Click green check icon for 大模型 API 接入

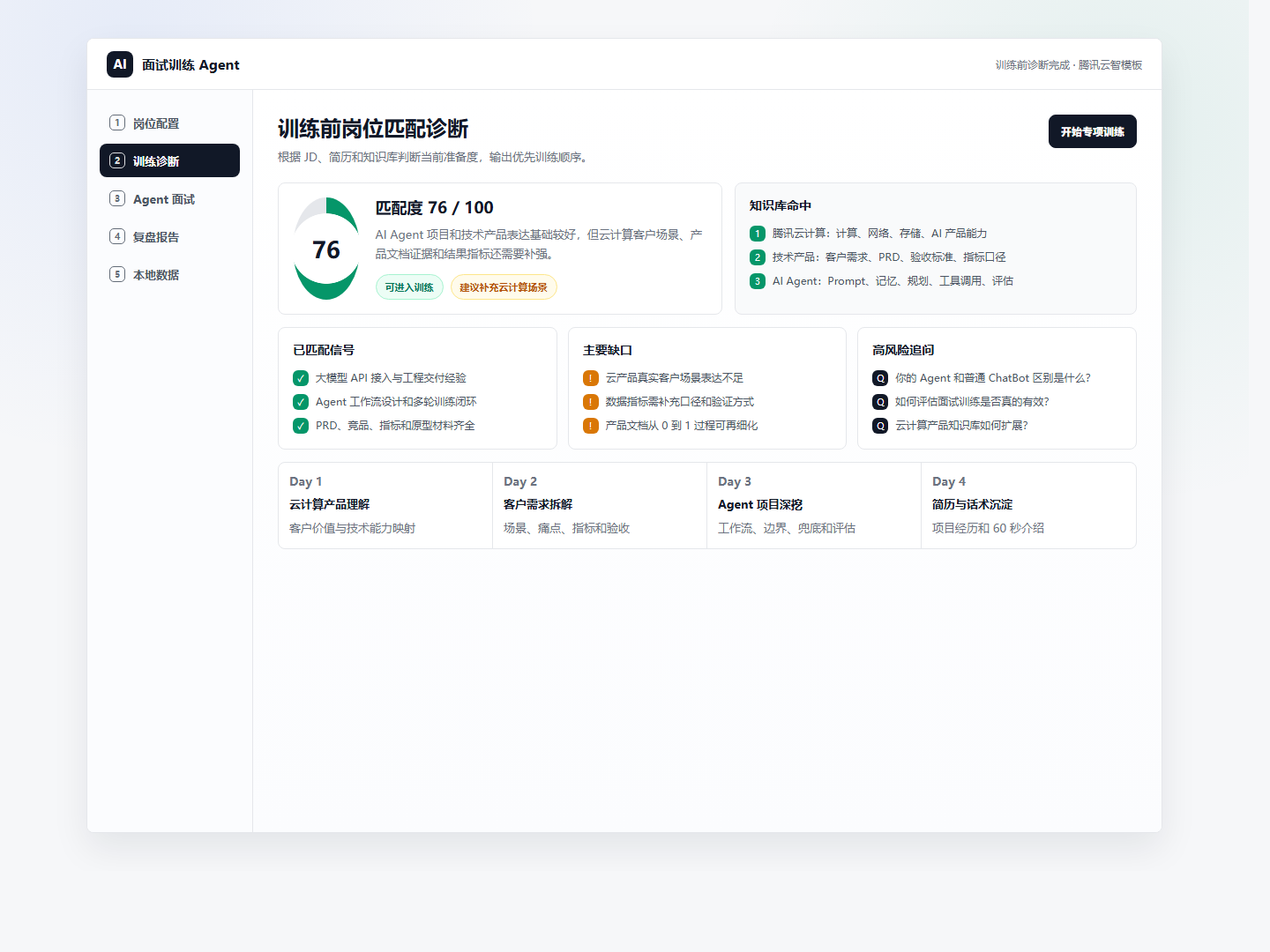(x=301, y=378)
